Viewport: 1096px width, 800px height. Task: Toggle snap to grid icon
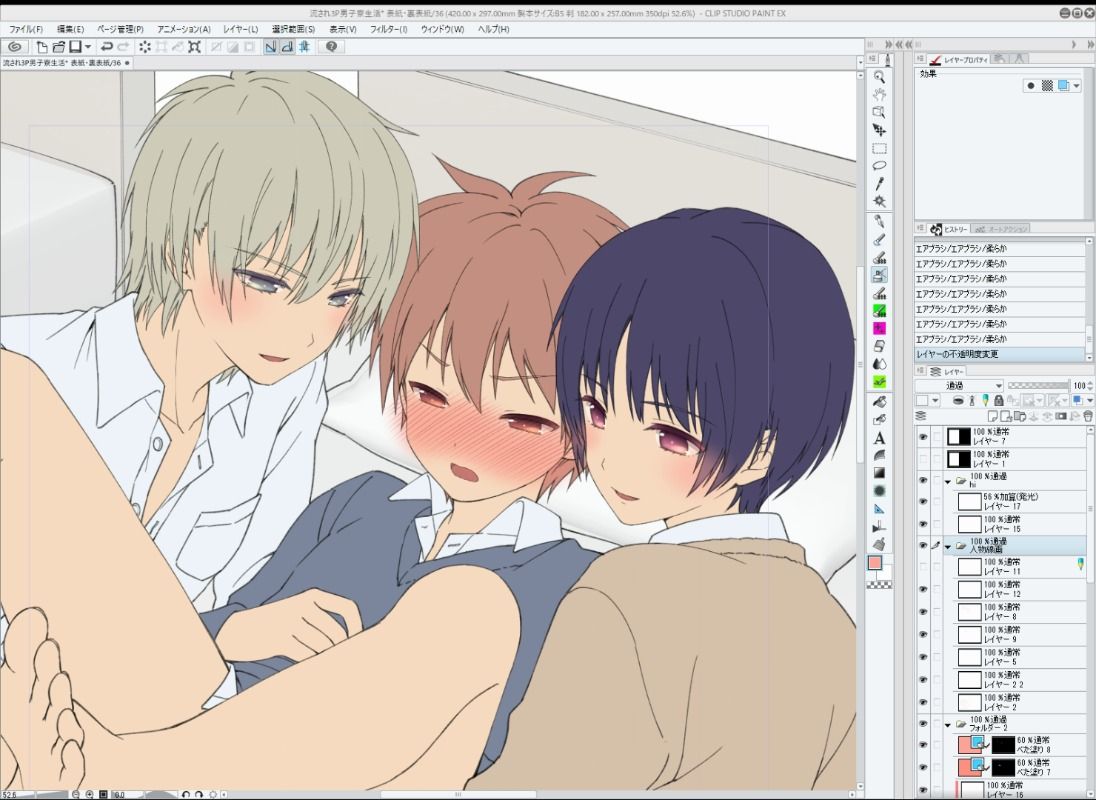coord(305,47)
